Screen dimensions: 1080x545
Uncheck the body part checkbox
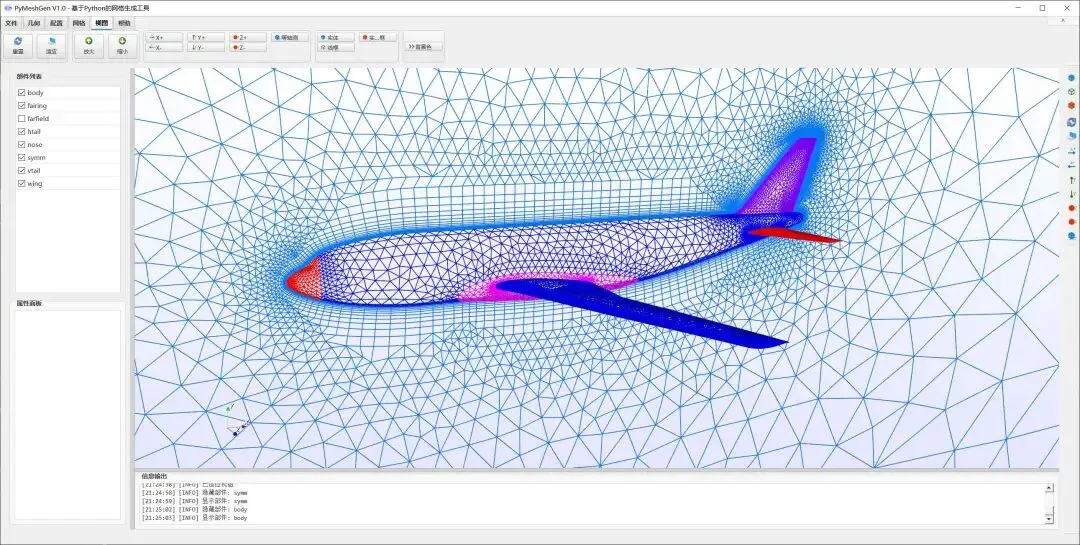(x=22, y=92)
